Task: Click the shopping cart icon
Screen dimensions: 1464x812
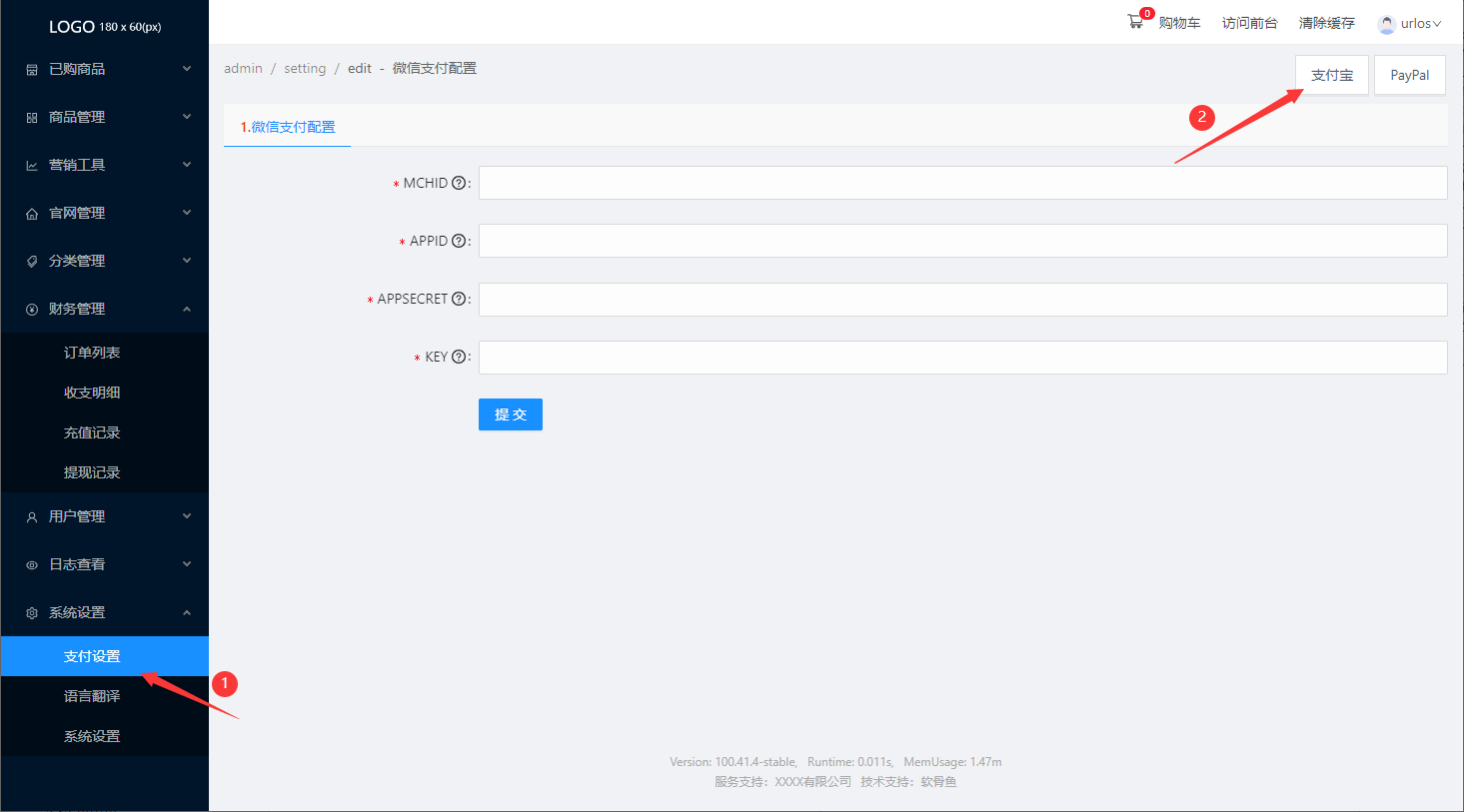Action: (x=1135, y=22)
